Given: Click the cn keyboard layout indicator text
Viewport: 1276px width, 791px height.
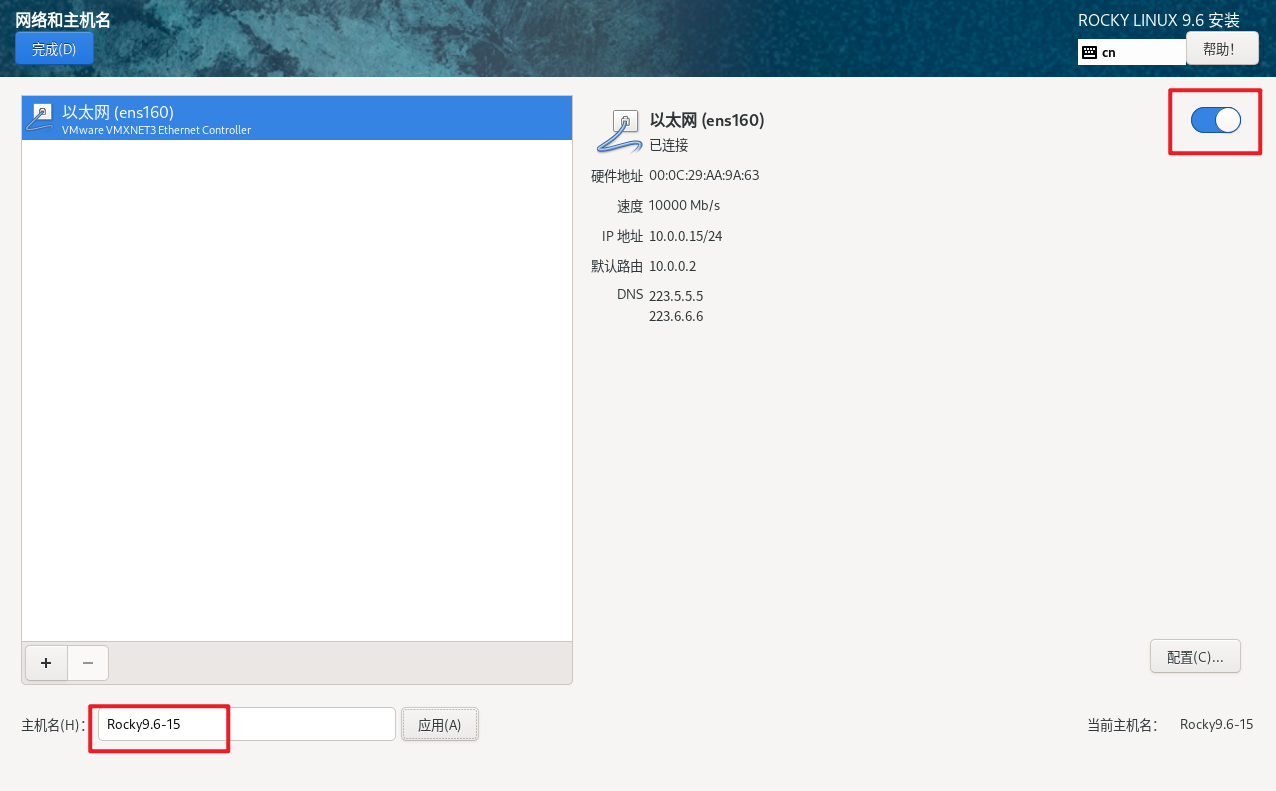Looking at the screenshot, I should pos(1109,53).
